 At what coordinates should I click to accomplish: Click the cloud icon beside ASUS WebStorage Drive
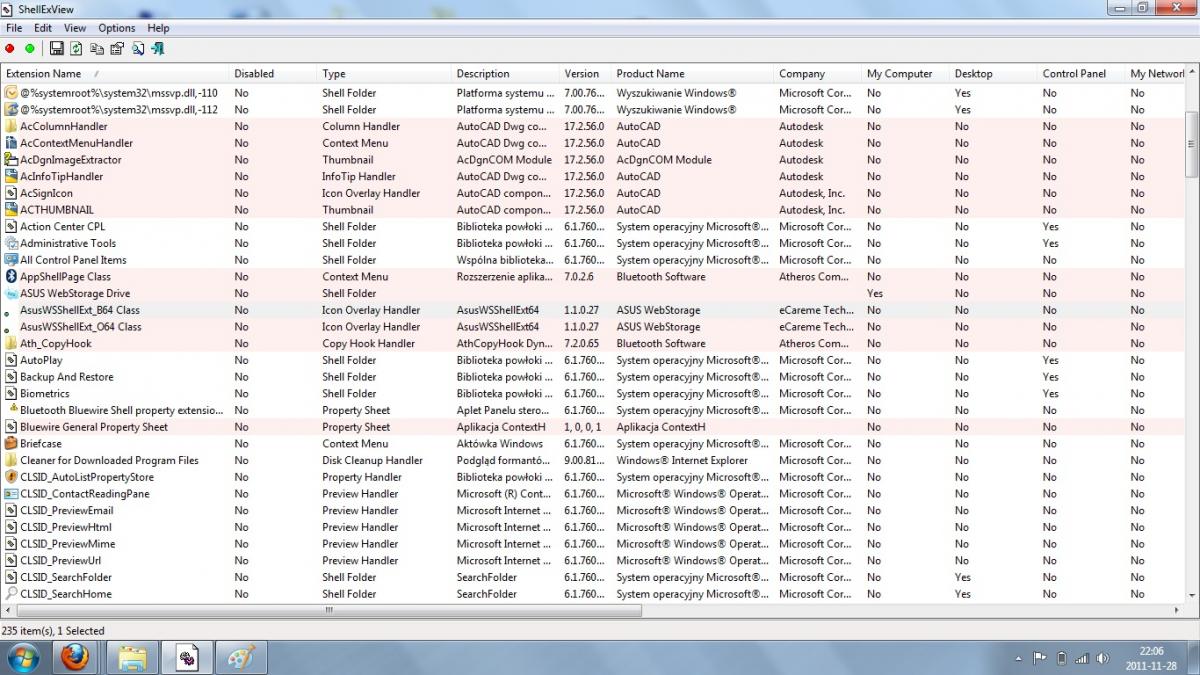click(x=11, y=294)
